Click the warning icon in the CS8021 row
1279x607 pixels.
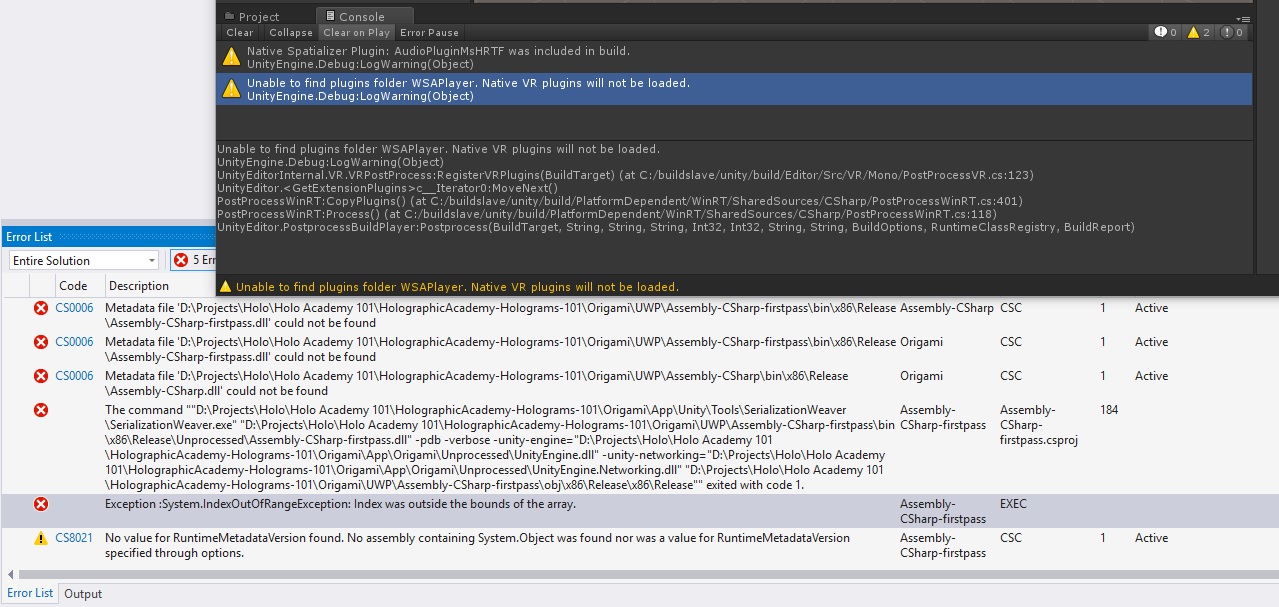pyautogui.click(x=41, y=538)
